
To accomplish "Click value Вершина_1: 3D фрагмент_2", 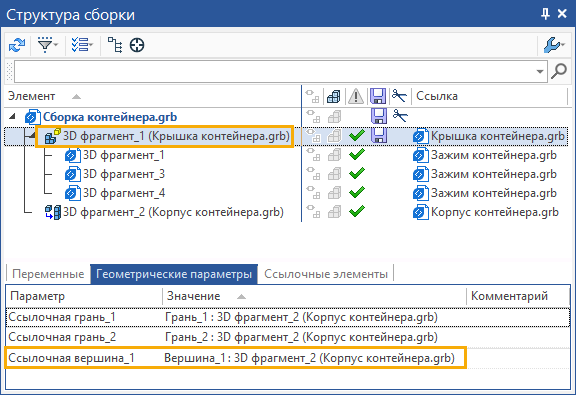I will [x=309, y=358].
